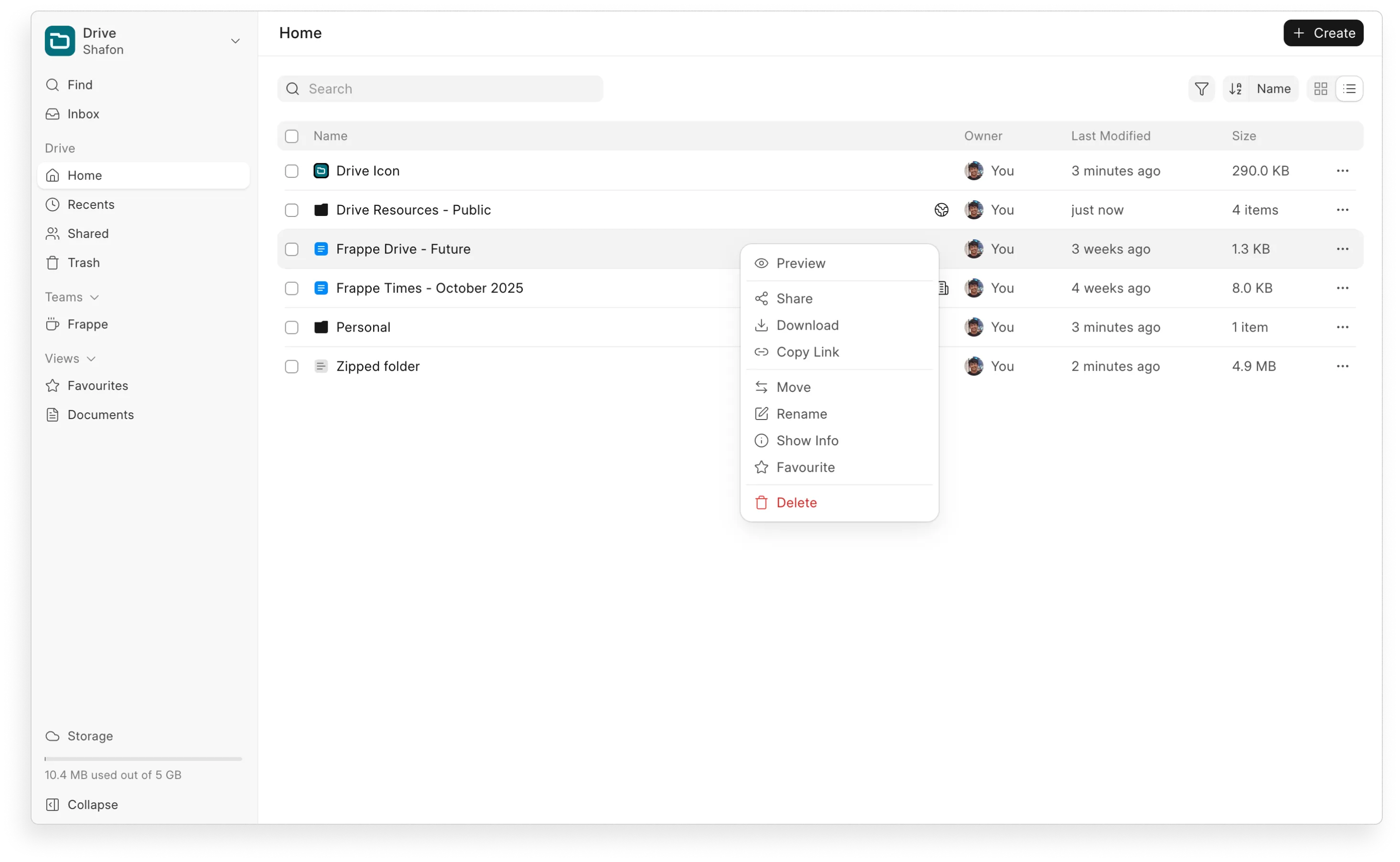Screen dimensions: 1400x862
Task: Choose Rename from context menu
Action: (801, 414)
